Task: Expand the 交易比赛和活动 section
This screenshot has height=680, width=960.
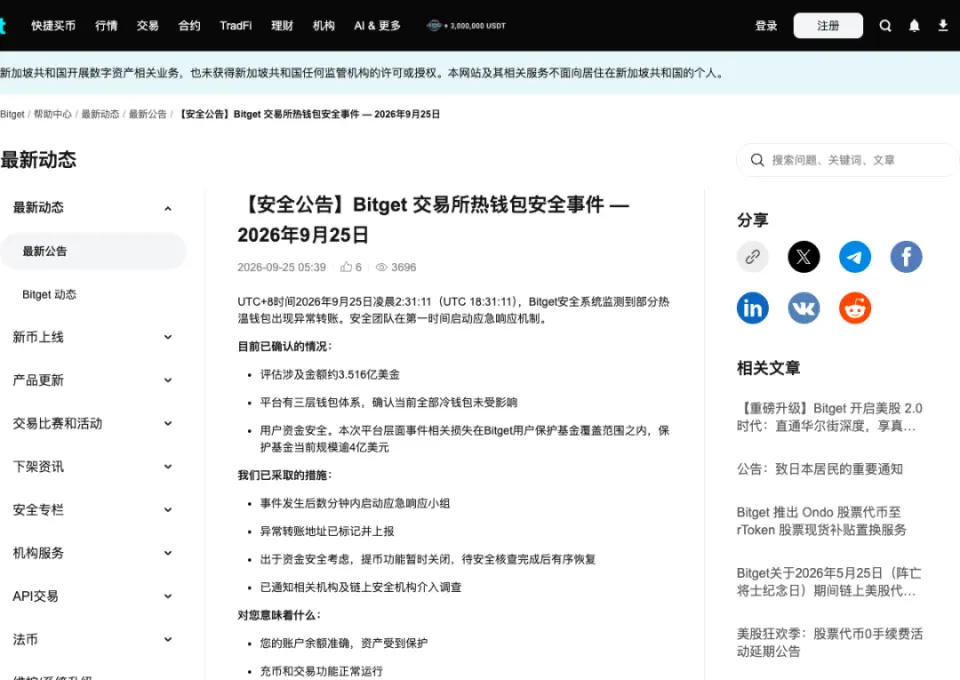Action: (x=168, y=424)
